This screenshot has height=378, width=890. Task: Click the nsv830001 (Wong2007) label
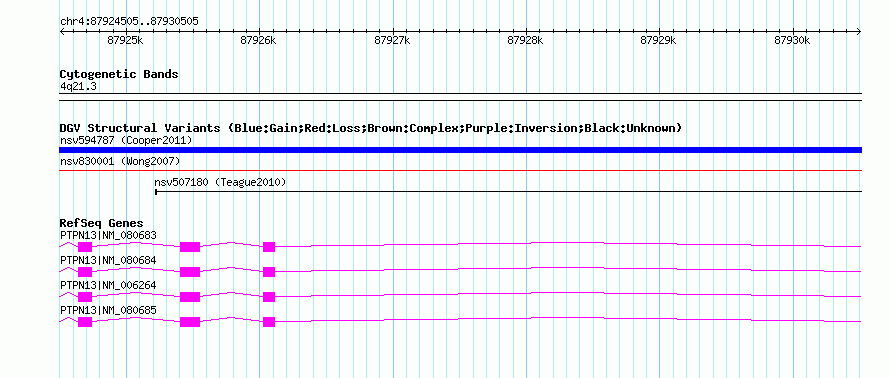click(120, 162)
